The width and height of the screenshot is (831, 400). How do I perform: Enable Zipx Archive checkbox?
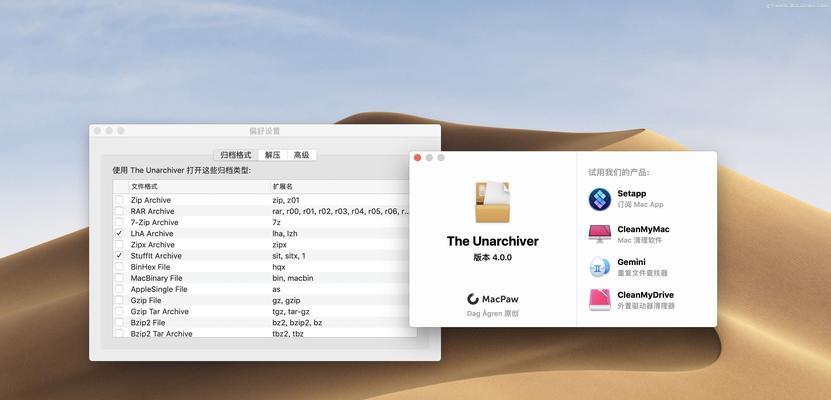click(x=119, y=245)
